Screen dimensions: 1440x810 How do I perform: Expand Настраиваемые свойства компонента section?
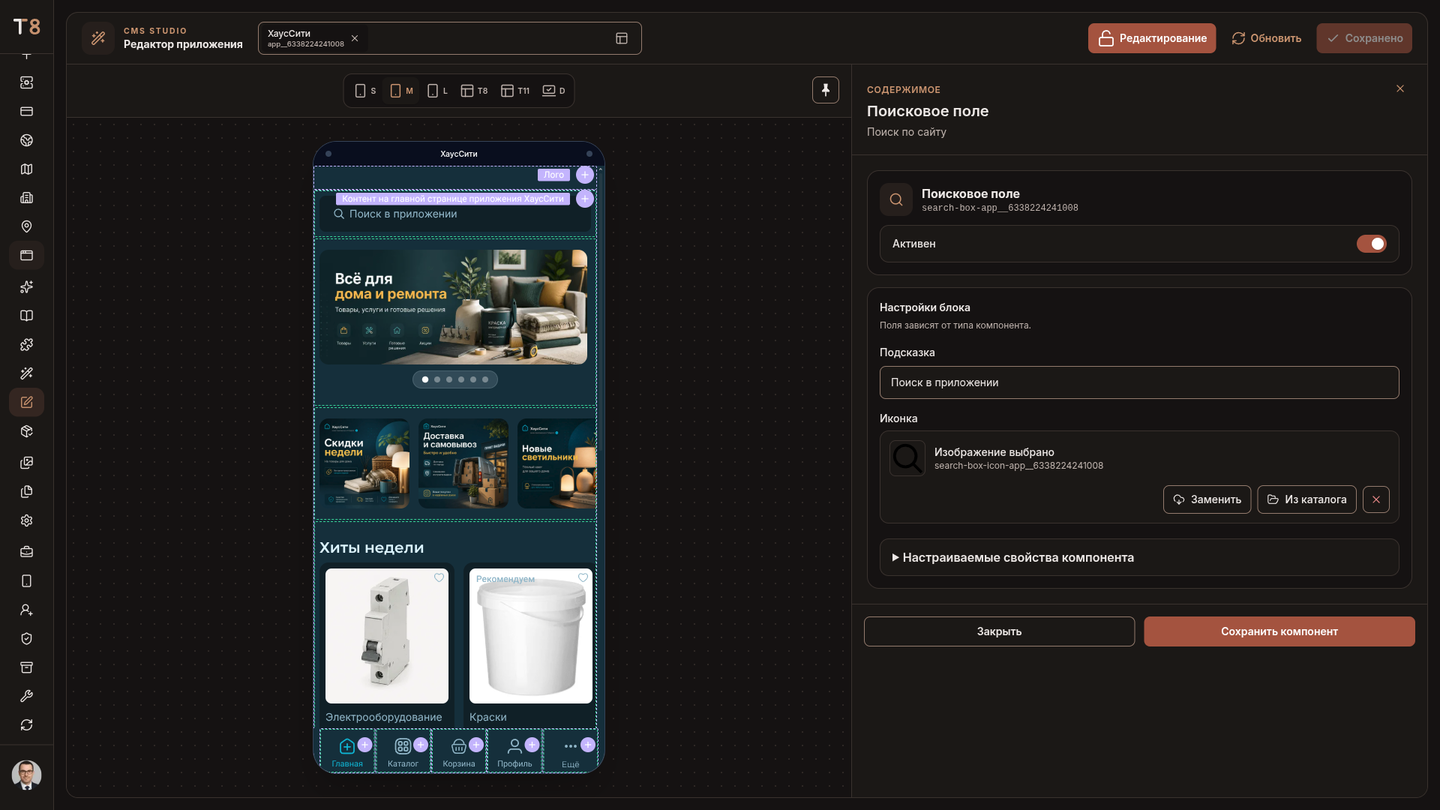point(1139,558)
